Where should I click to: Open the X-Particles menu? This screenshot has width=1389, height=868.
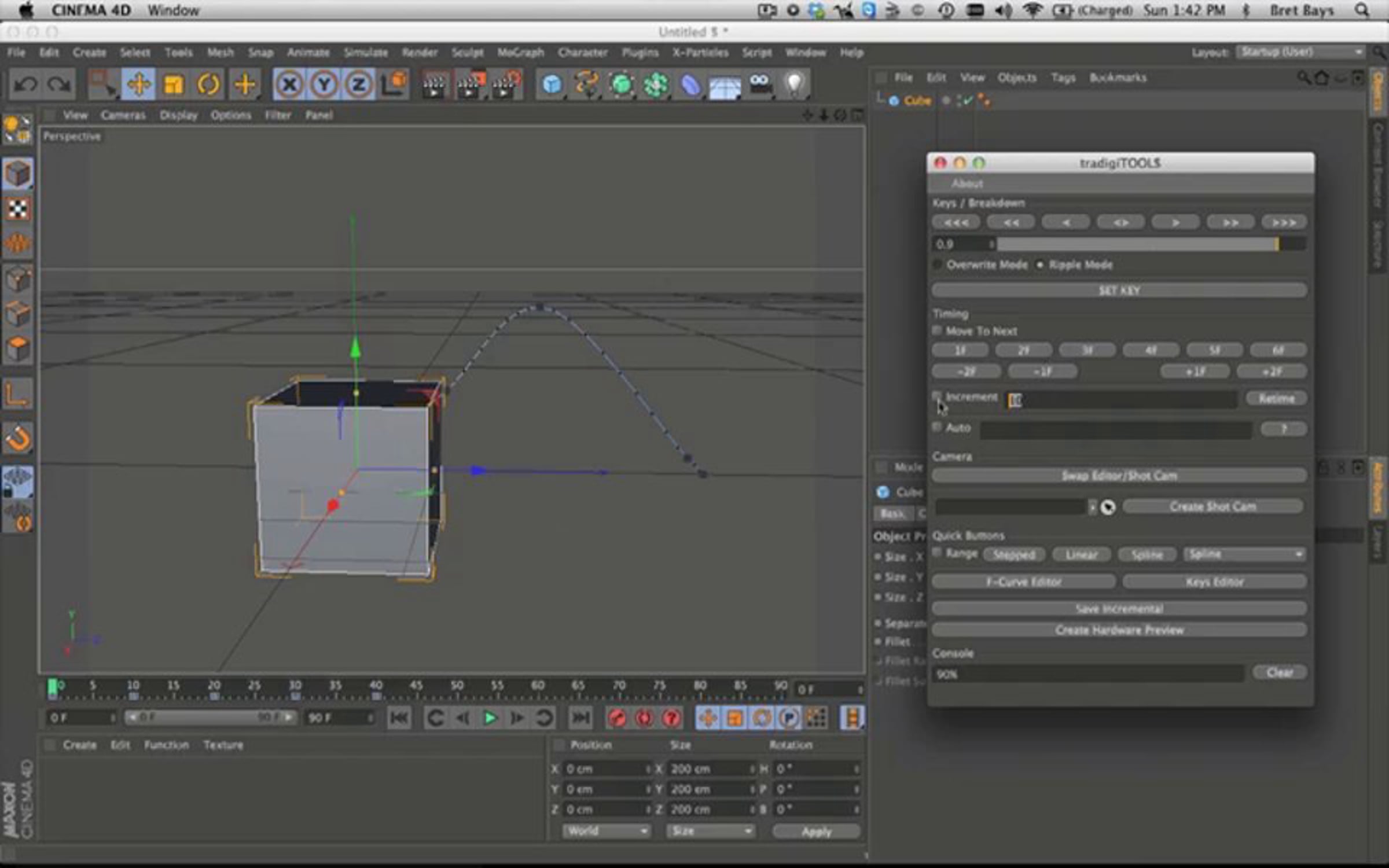(x=700, y=53)
